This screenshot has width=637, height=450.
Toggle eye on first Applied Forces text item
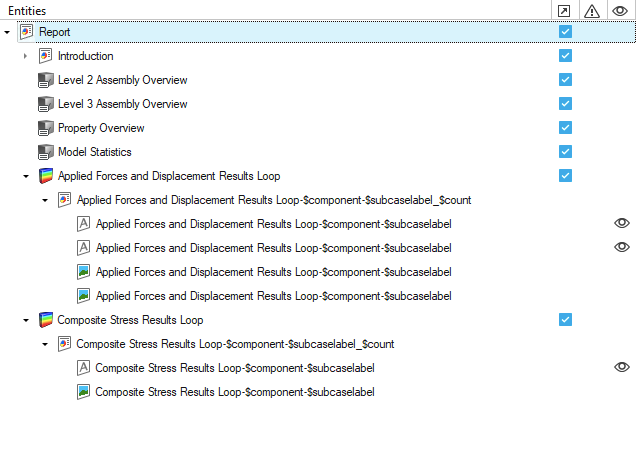622,224
